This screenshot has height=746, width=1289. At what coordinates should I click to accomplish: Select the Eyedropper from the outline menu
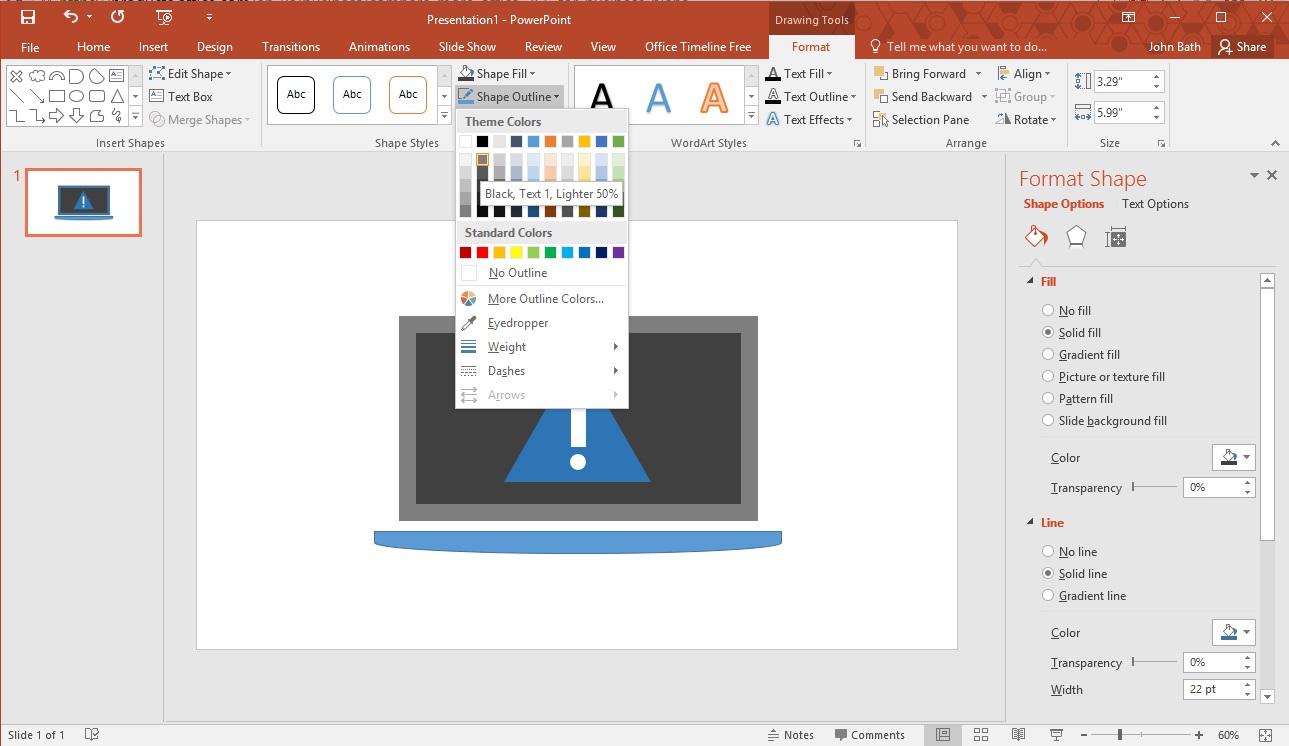click(x=519, y=322)
